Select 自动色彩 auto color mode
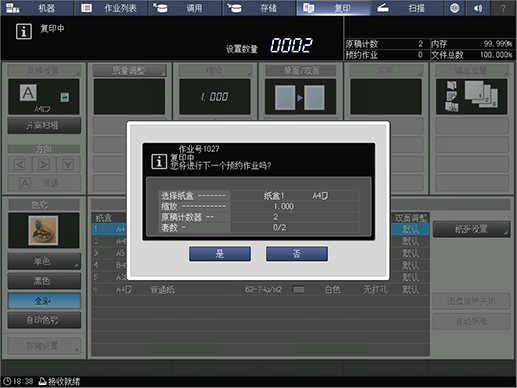The width and height of the screenshot is (517, 388). point(44,320)
